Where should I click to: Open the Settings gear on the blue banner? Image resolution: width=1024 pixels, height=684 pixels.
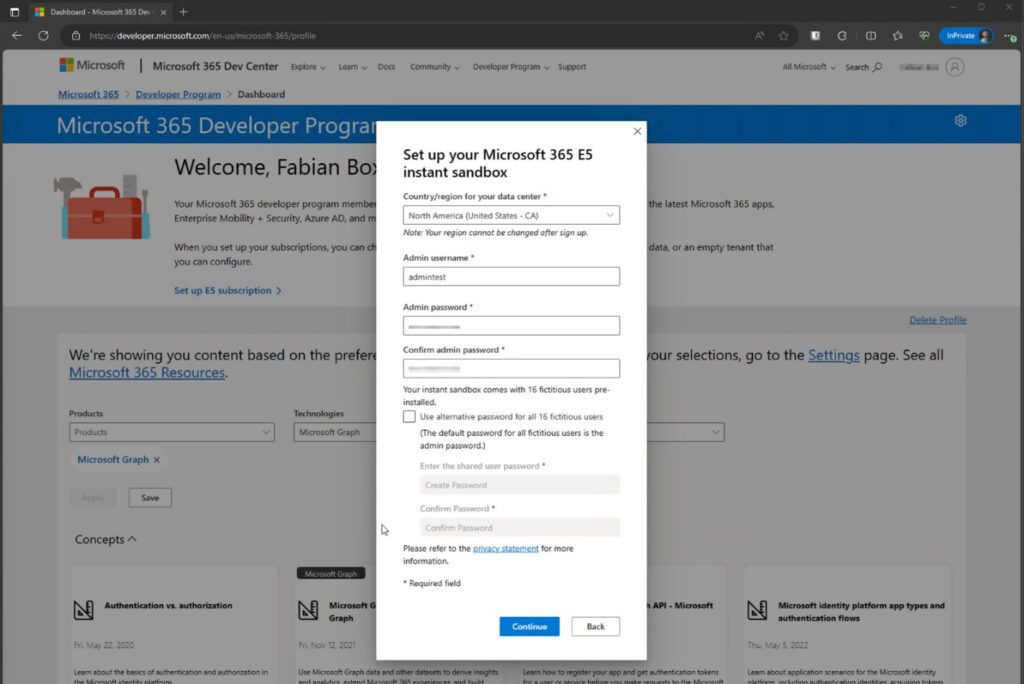click(960, 120)
